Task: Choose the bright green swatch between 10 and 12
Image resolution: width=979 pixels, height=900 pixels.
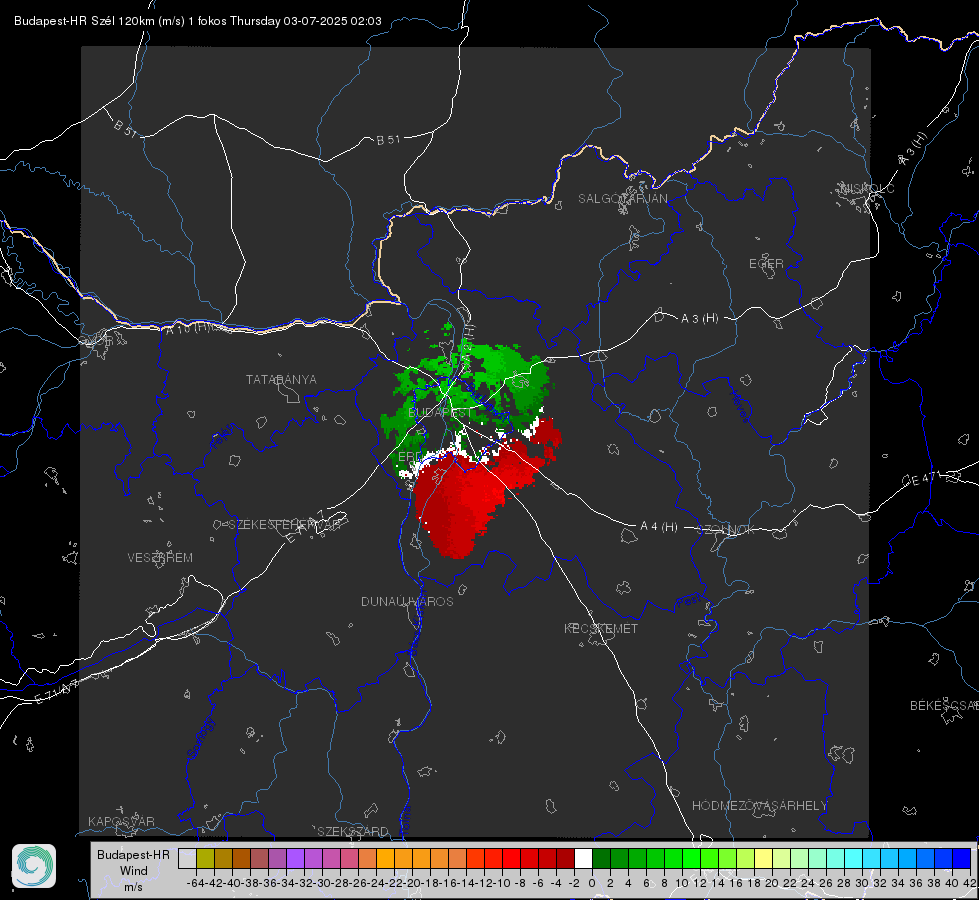Action: click(x=691, y=858)
